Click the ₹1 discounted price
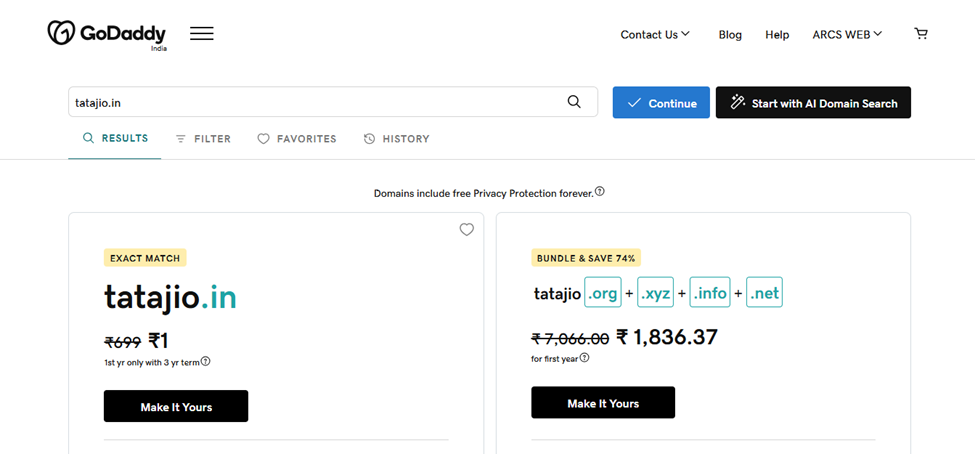 pos(159,341)
